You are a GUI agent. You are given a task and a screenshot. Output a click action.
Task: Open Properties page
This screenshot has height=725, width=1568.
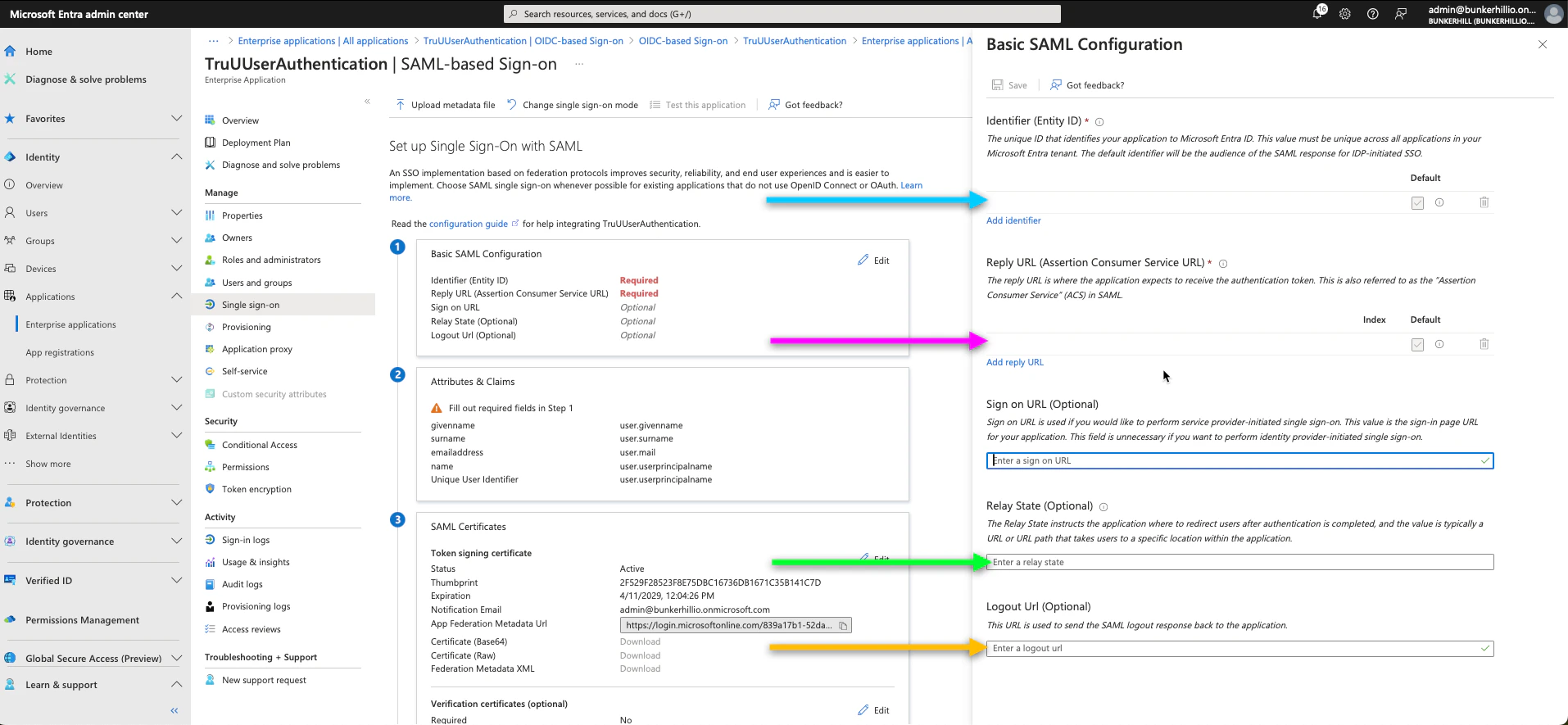(242, 215)
